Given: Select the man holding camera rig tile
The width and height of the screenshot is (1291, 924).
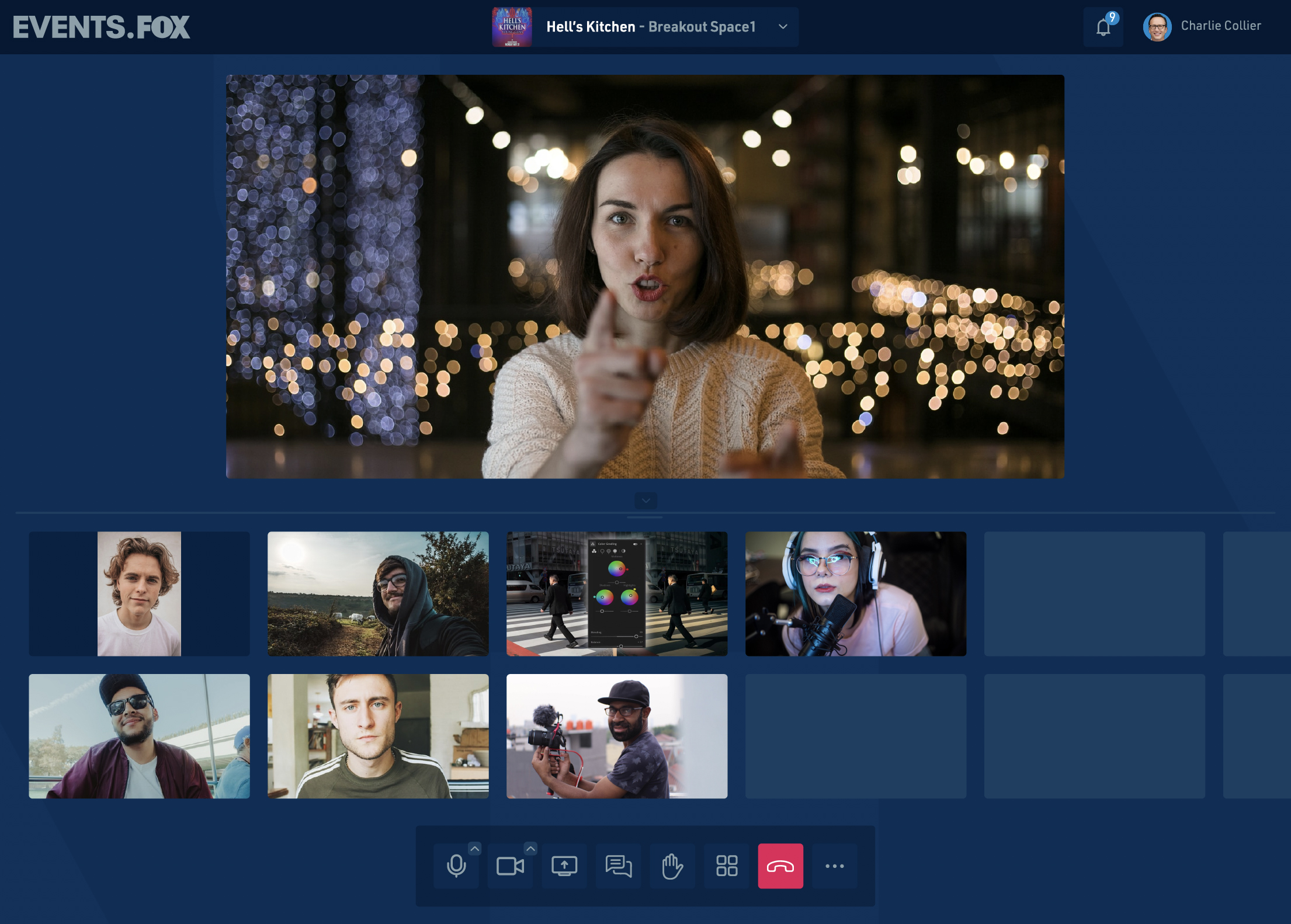Looking at the screenshot, I should pos(617,737).
